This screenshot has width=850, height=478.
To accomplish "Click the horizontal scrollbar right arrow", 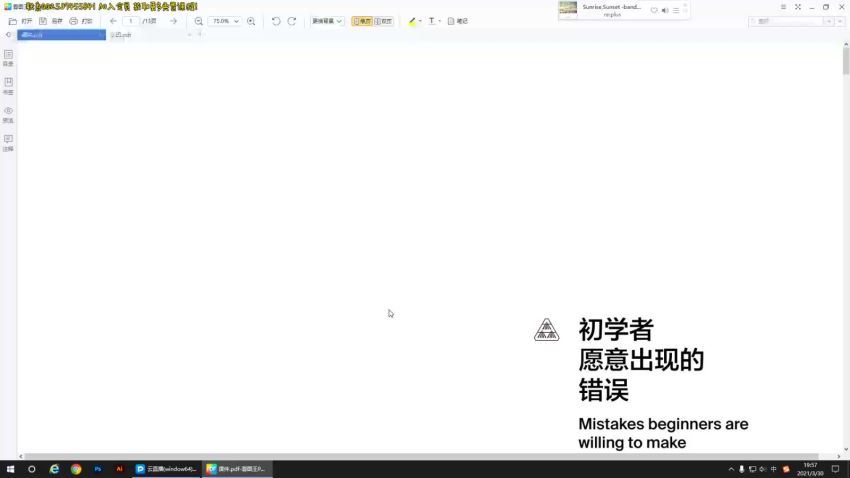I will [839, 457].
